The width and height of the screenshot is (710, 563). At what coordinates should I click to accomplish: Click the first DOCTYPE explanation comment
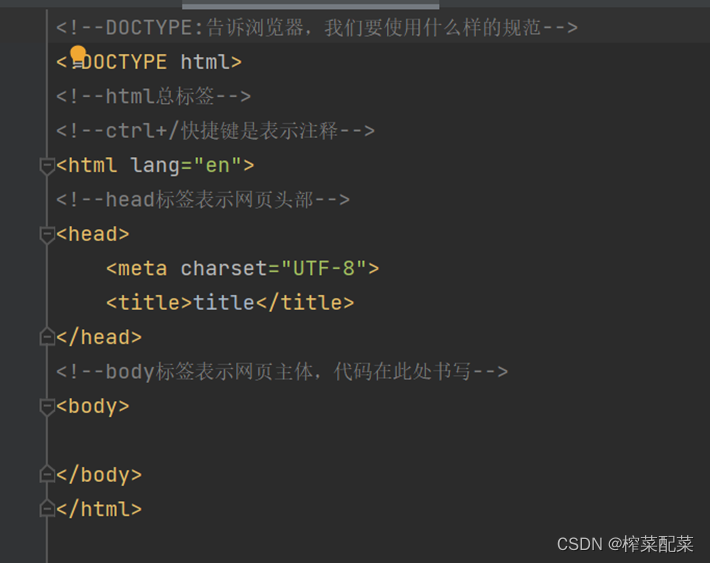point(316,27)
